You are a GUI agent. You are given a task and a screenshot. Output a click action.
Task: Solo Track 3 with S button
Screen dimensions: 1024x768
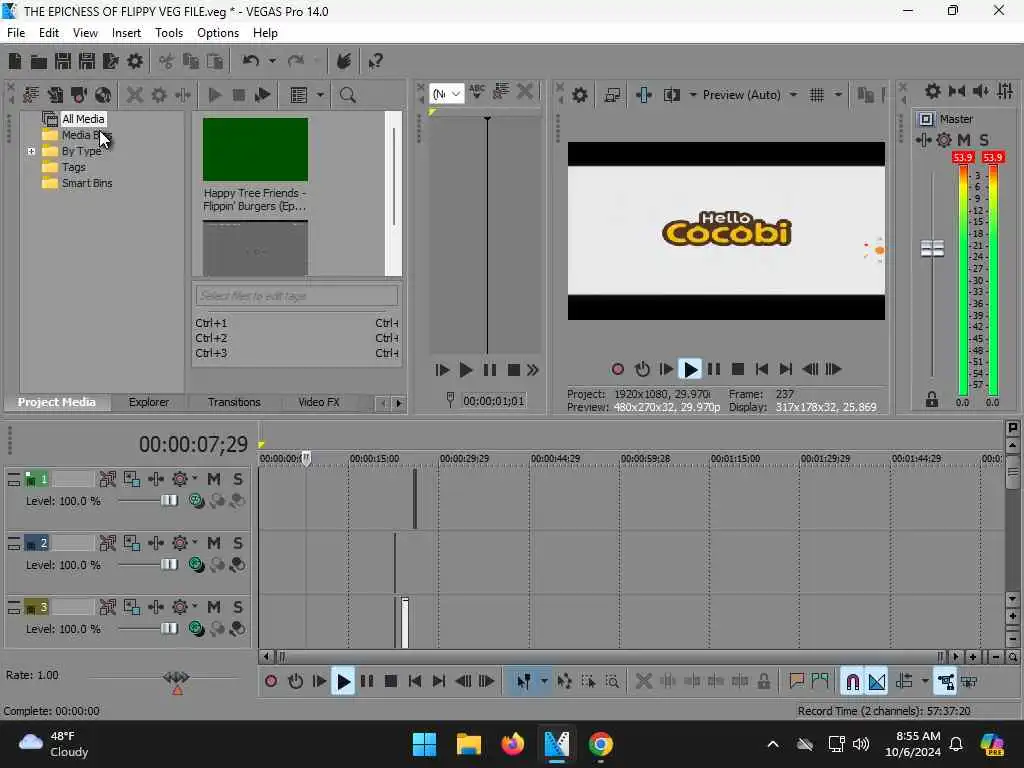(238, 607)
